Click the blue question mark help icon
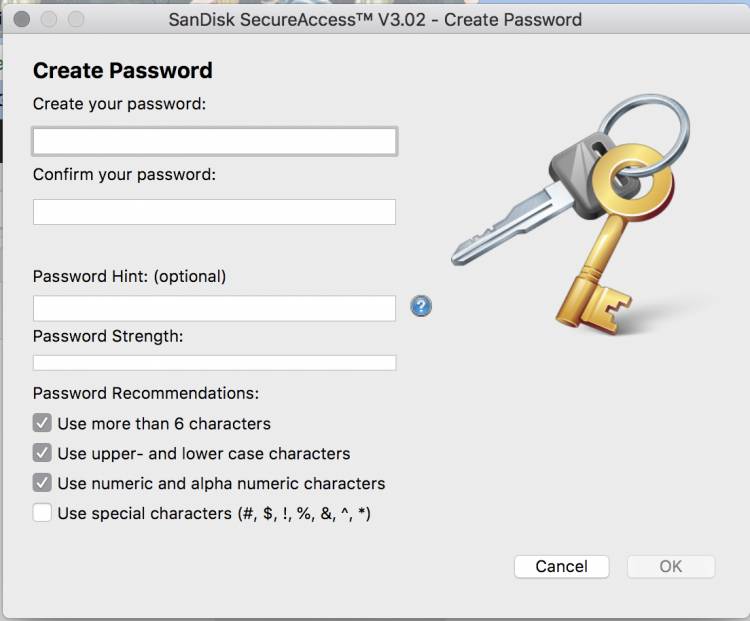750x621 pixels. click(421, 306)
